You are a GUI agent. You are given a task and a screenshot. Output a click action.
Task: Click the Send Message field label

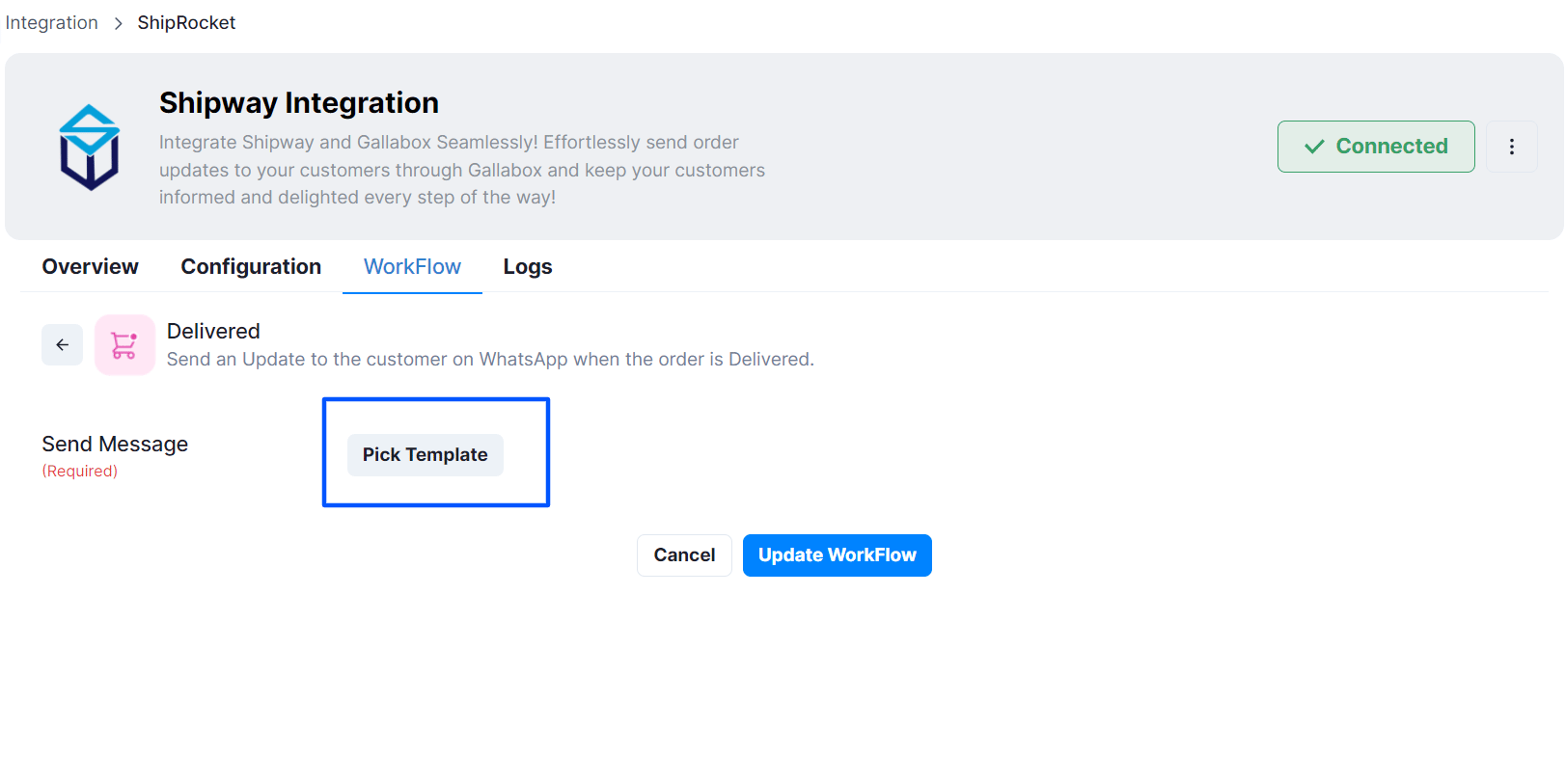tap(115, 444)
